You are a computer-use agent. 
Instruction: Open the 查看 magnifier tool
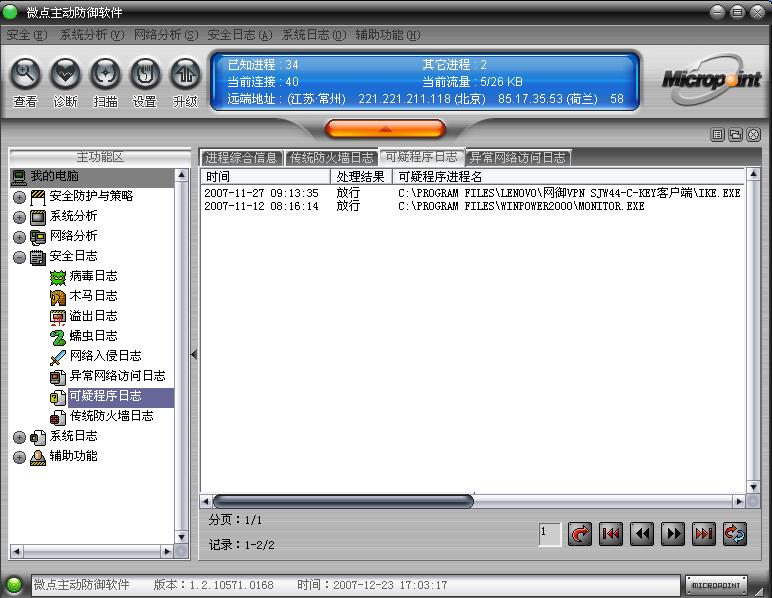[x=25, y=74]
